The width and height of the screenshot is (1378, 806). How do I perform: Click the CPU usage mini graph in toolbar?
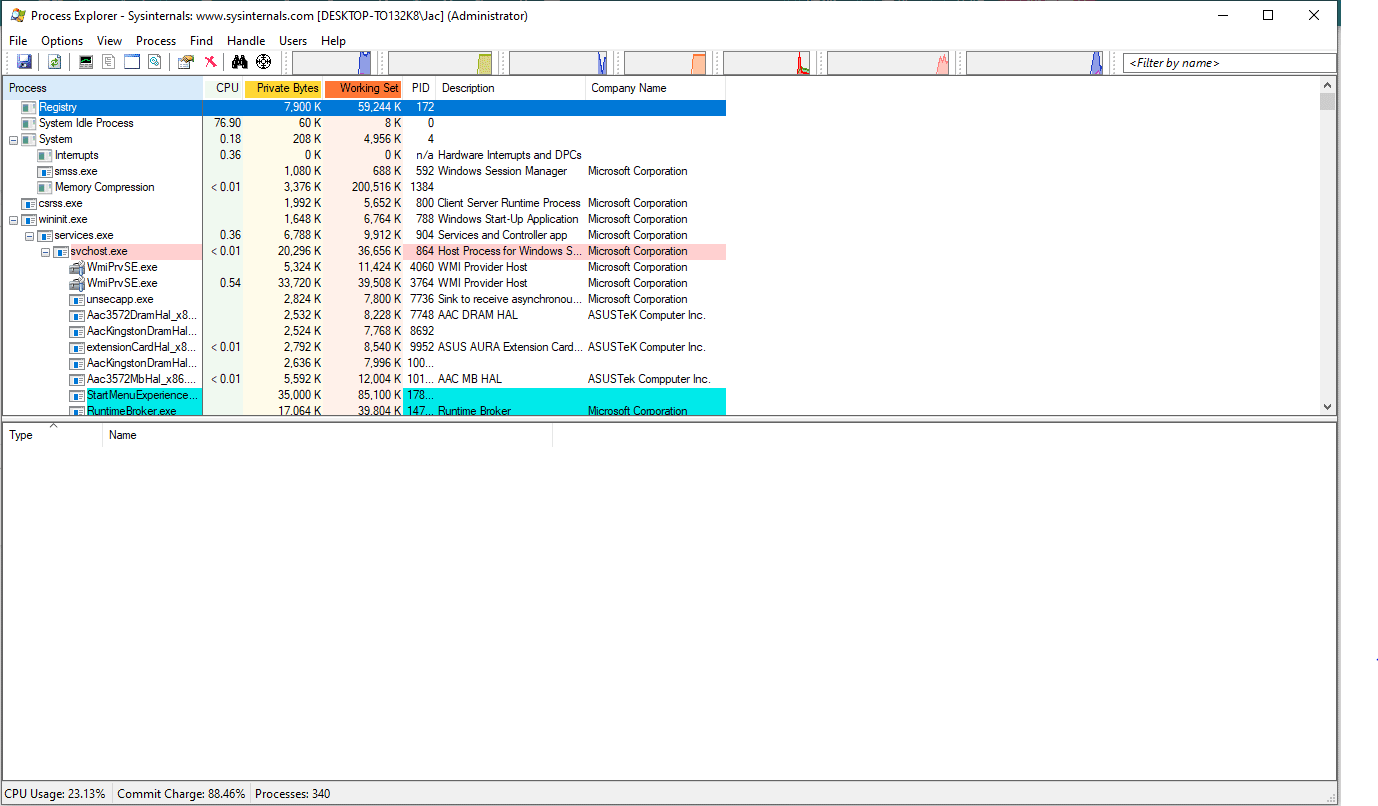click(x=332, y=63)
